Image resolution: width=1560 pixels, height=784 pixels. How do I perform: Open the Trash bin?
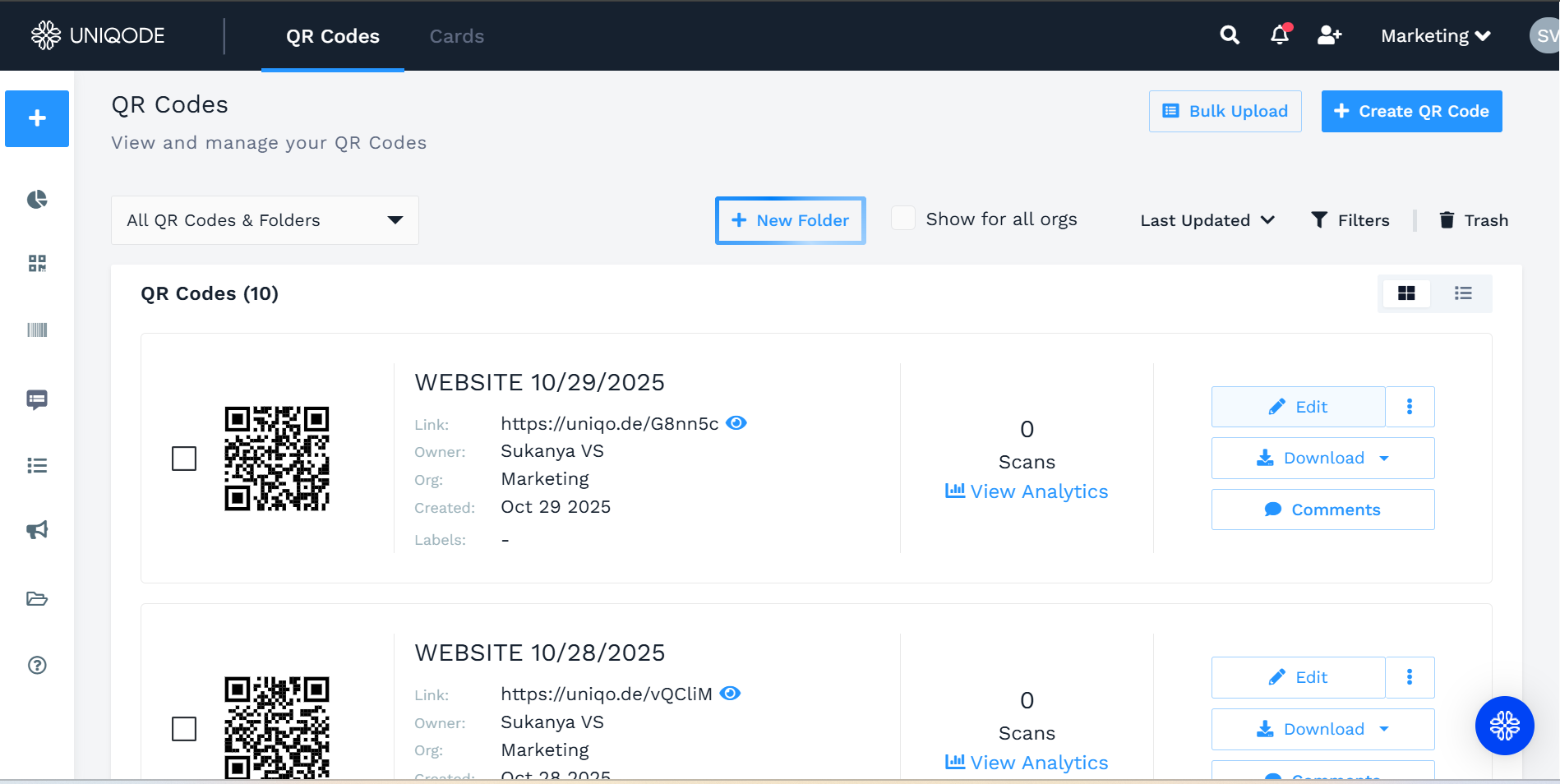(x=1474, y=220)
